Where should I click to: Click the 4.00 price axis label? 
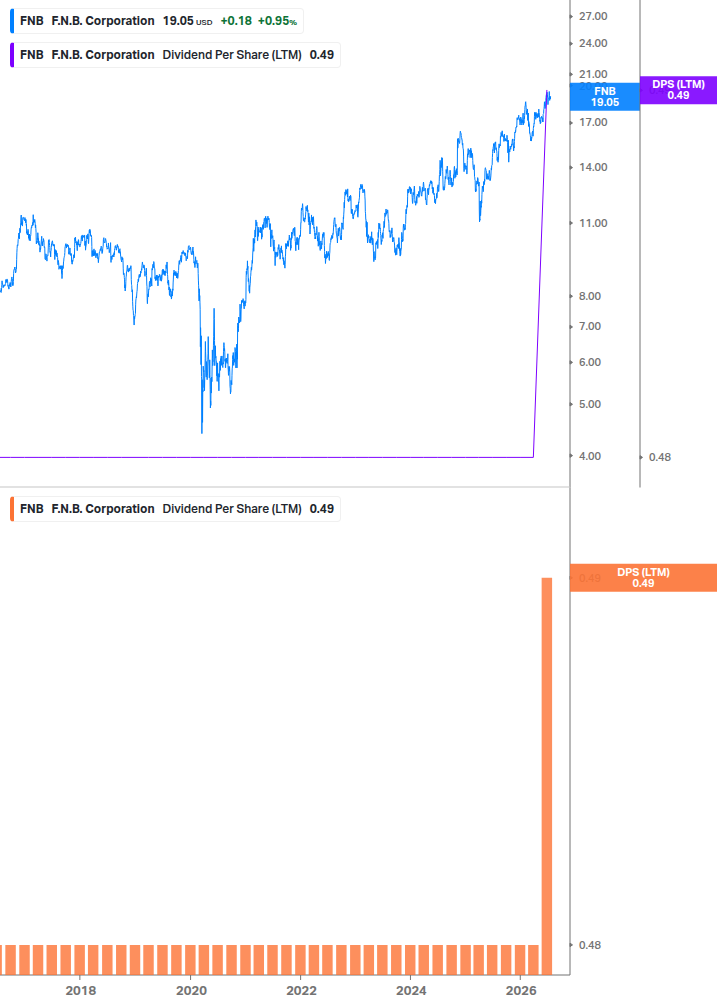[x=590, y=456]
